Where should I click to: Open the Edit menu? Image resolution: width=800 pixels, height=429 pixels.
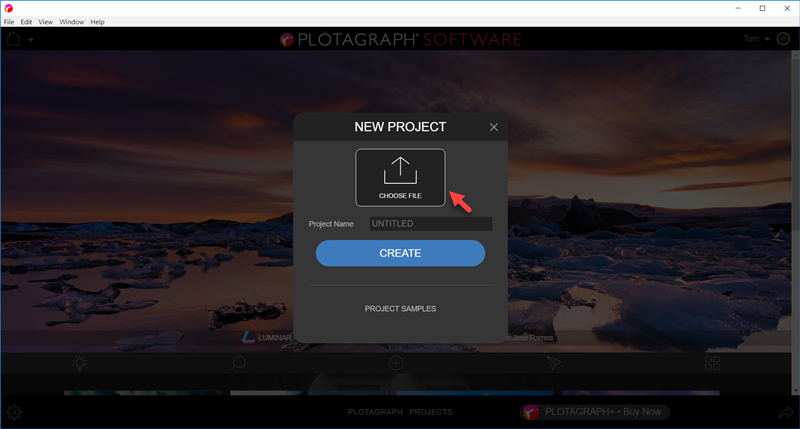click(x=26, y=22)
